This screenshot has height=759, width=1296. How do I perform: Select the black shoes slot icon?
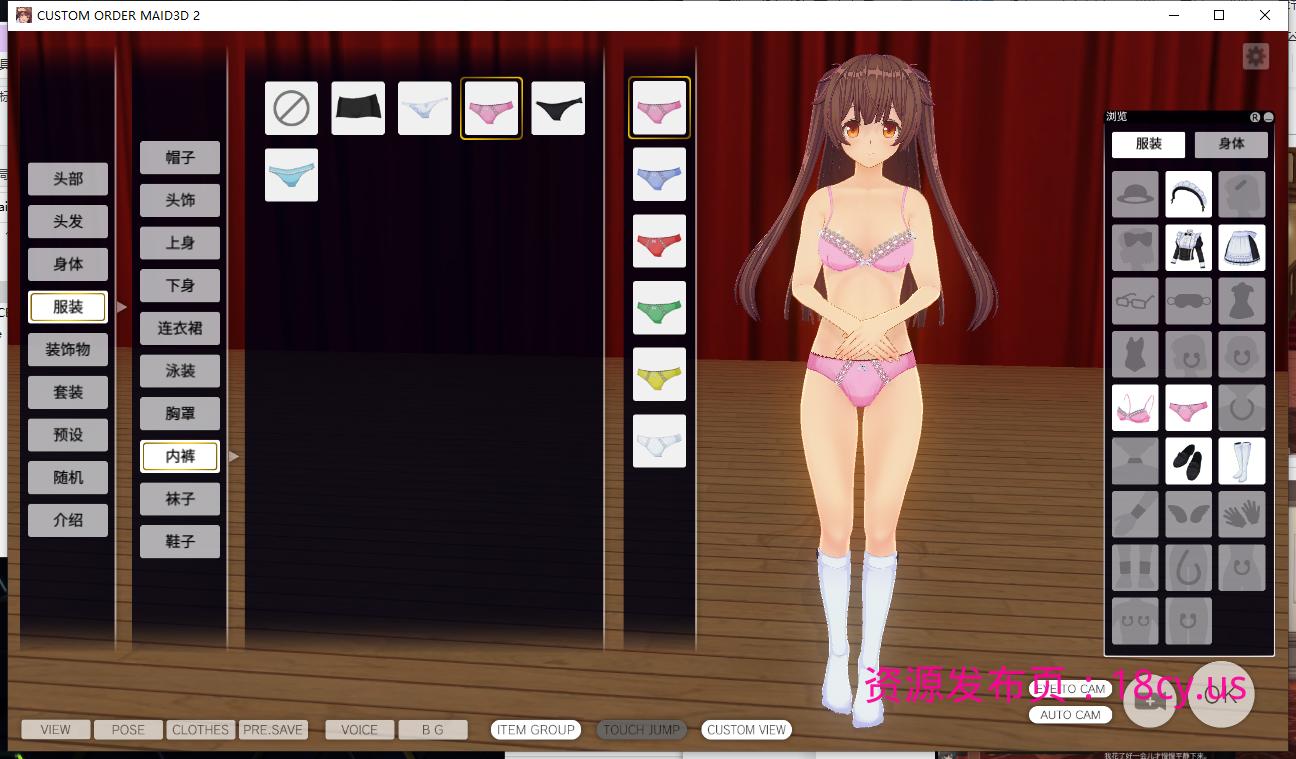pyautogui.click(x=1188, y=461)
